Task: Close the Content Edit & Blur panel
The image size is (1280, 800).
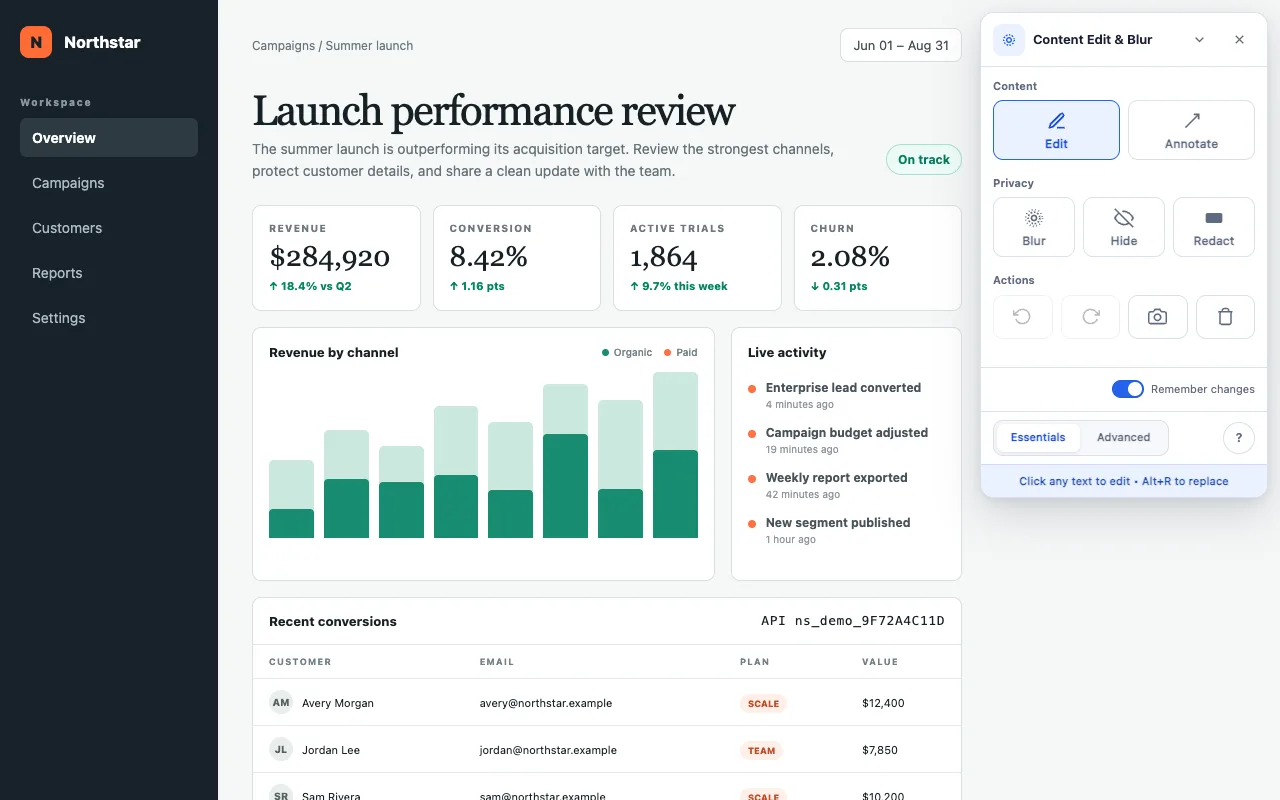Action: (x=1239, y=40)
